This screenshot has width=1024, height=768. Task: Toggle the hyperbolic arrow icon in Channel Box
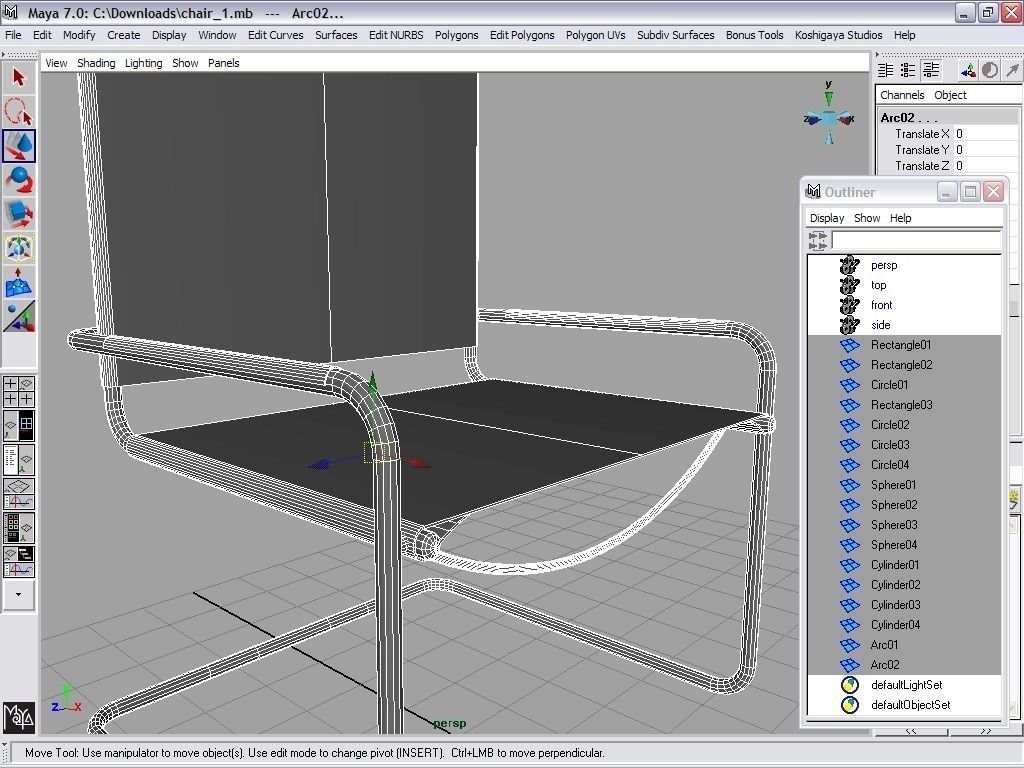click(1012, 71)
